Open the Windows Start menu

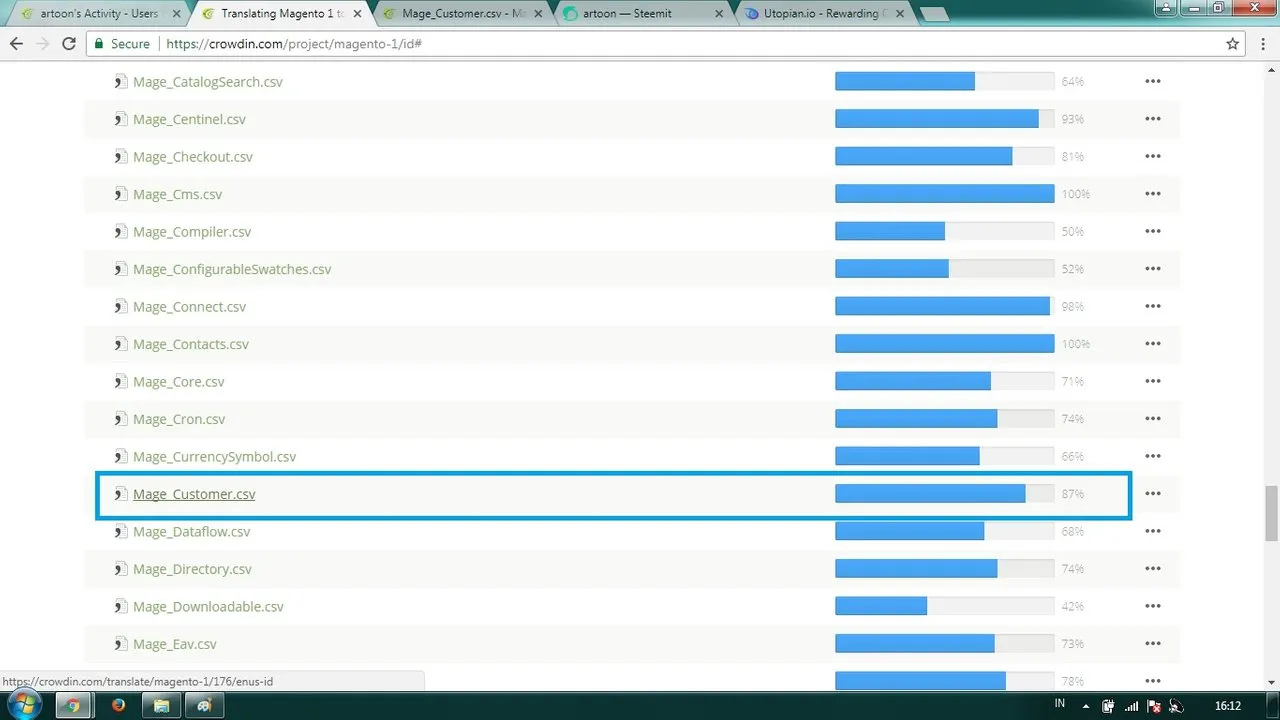pos(24,704)
